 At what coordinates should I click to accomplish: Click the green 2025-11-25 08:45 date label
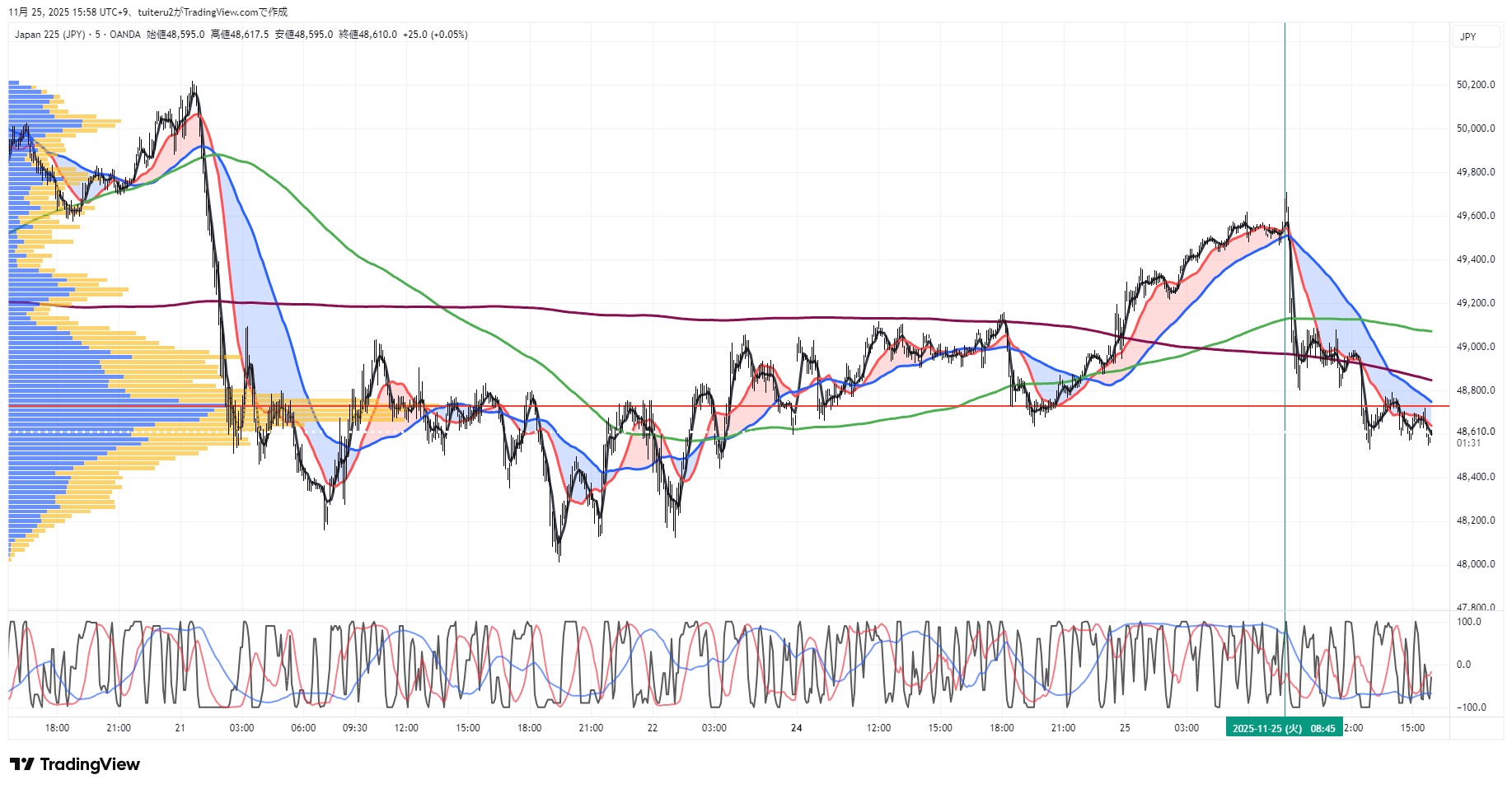(x=1283, y=728)
